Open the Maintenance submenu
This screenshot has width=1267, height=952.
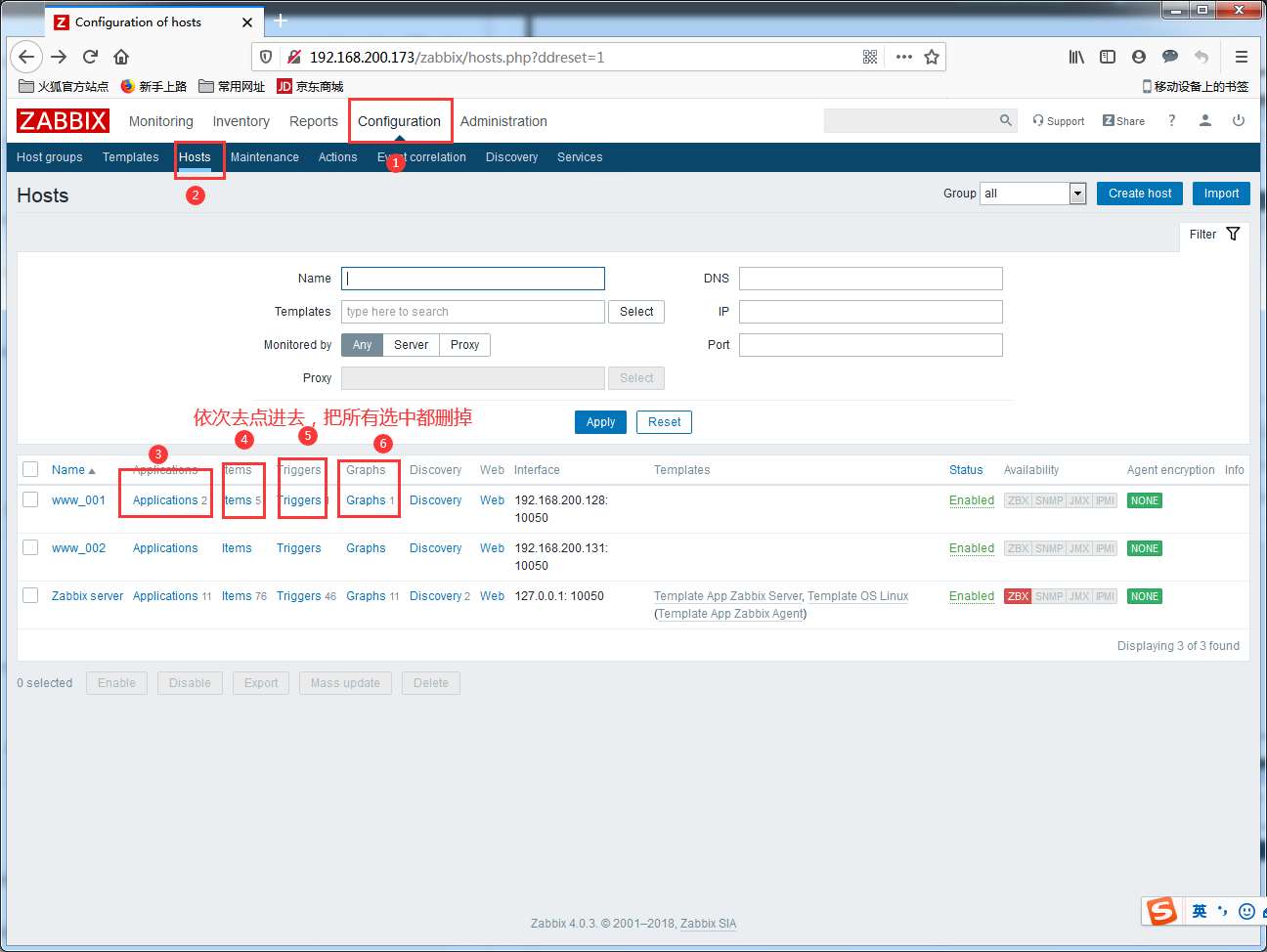click(x=265, y=157)
